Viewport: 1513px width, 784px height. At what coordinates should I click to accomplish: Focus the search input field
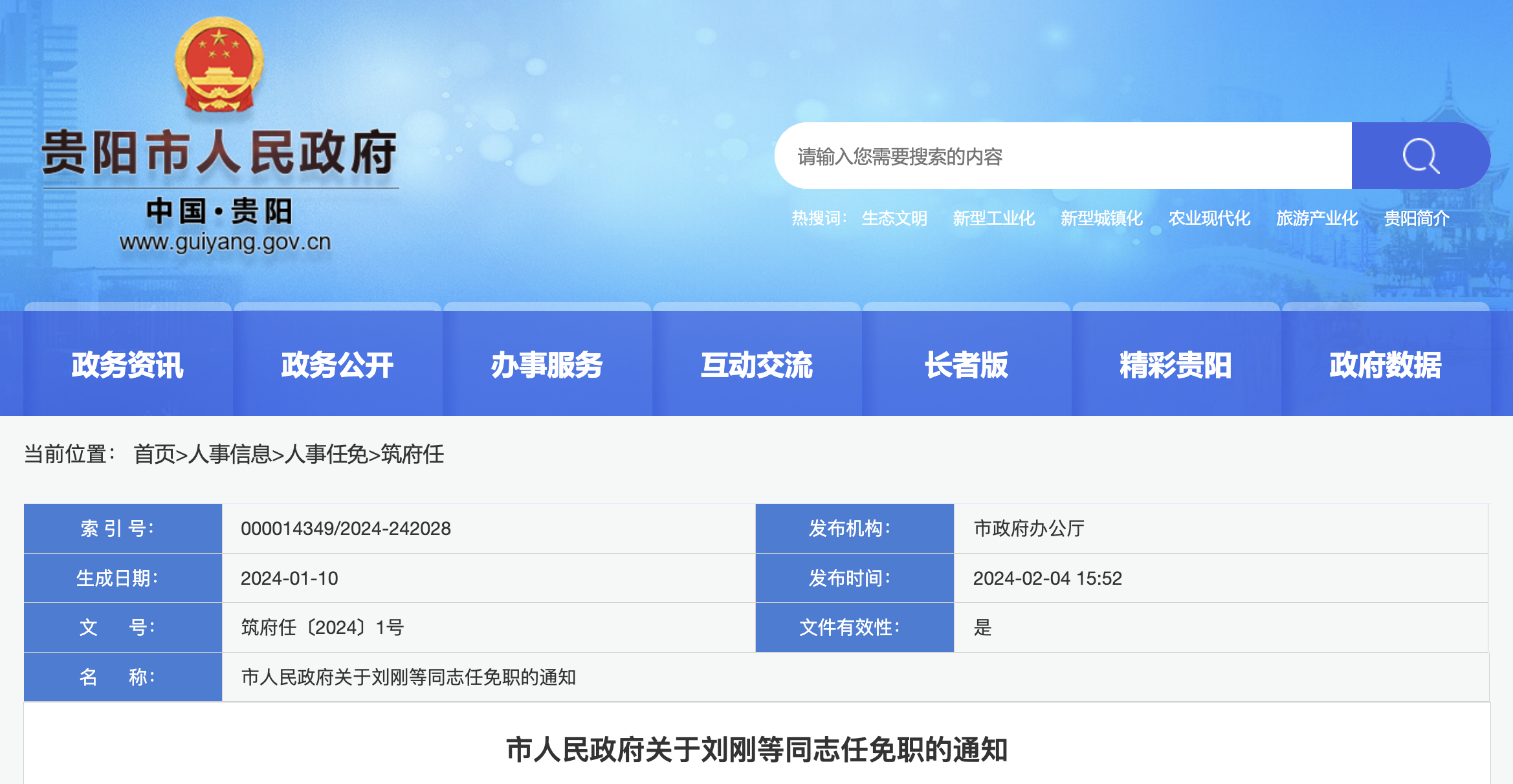coord(1063,156)
